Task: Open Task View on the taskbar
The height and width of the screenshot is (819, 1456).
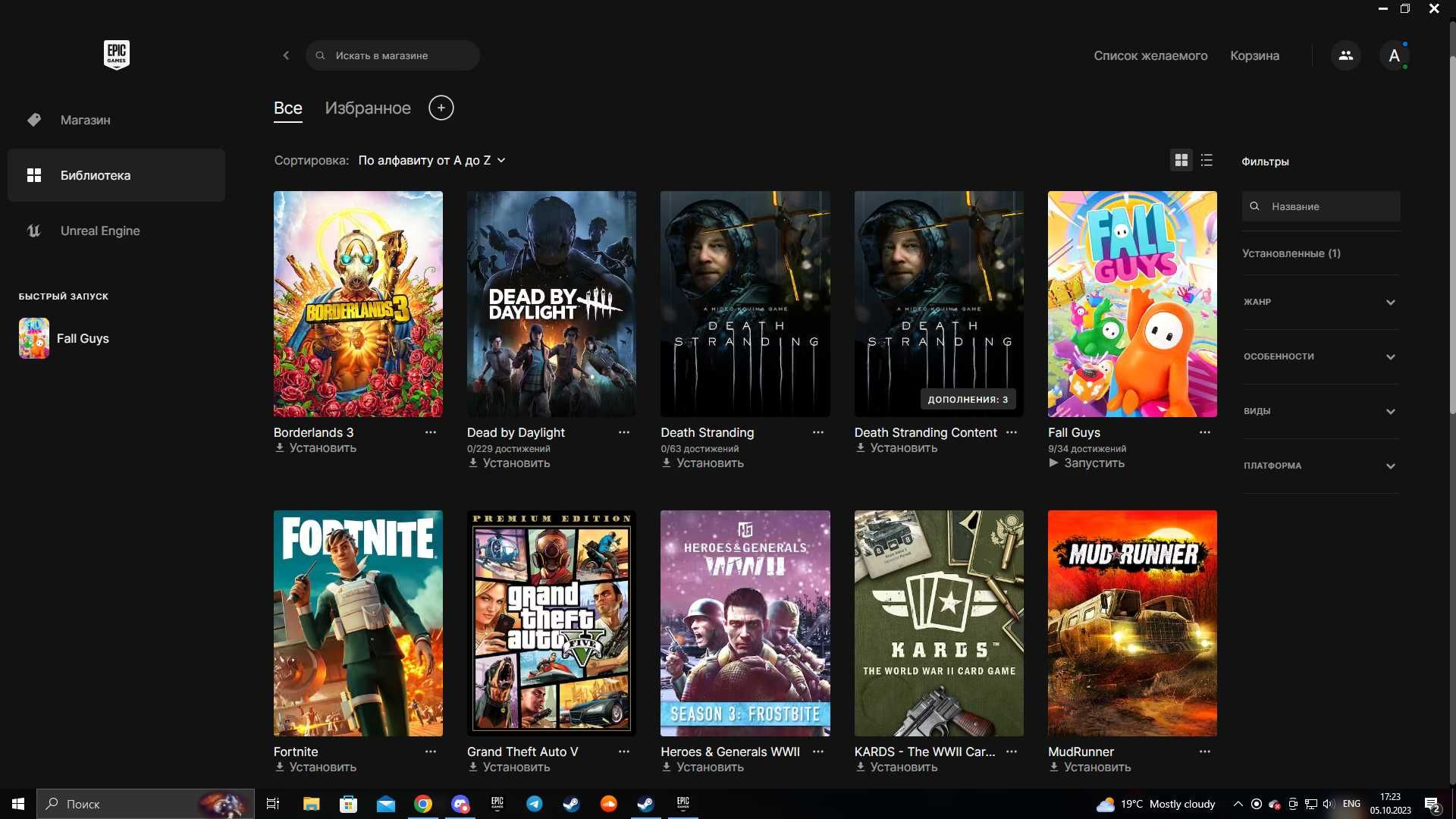Action: [x=273, y=804]
